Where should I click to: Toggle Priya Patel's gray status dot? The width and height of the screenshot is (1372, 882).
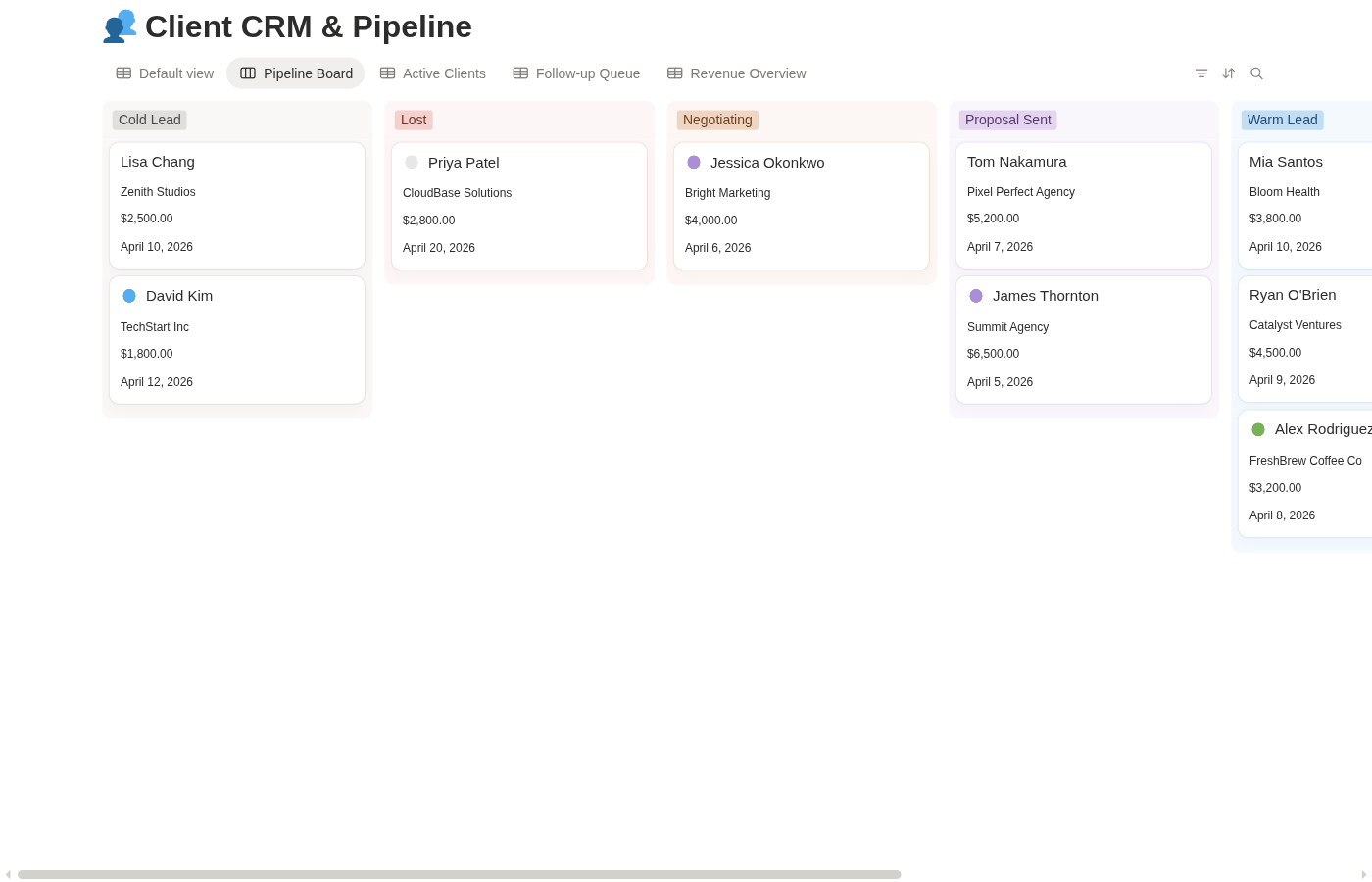412,163
